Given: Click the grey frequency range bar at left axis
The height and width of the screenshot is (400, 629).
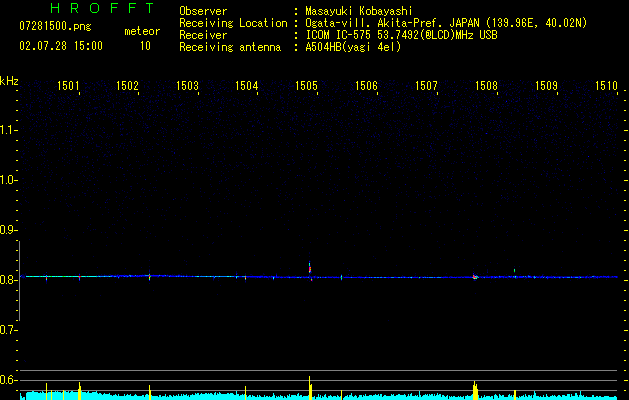Looking at the screenshot, I should pos(19,281).
